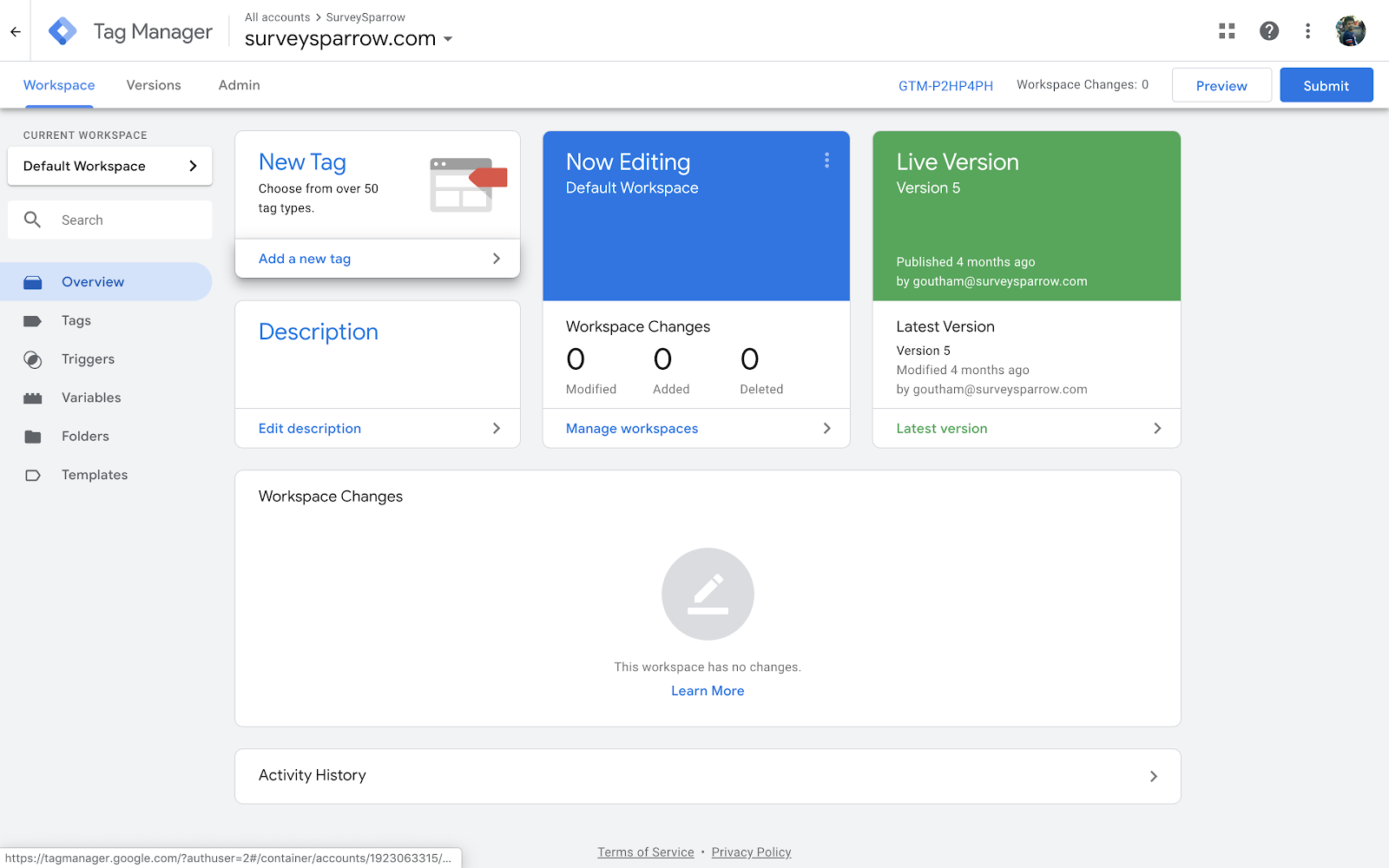Click the All accounts breadcrumb

[x=277, y=17]
